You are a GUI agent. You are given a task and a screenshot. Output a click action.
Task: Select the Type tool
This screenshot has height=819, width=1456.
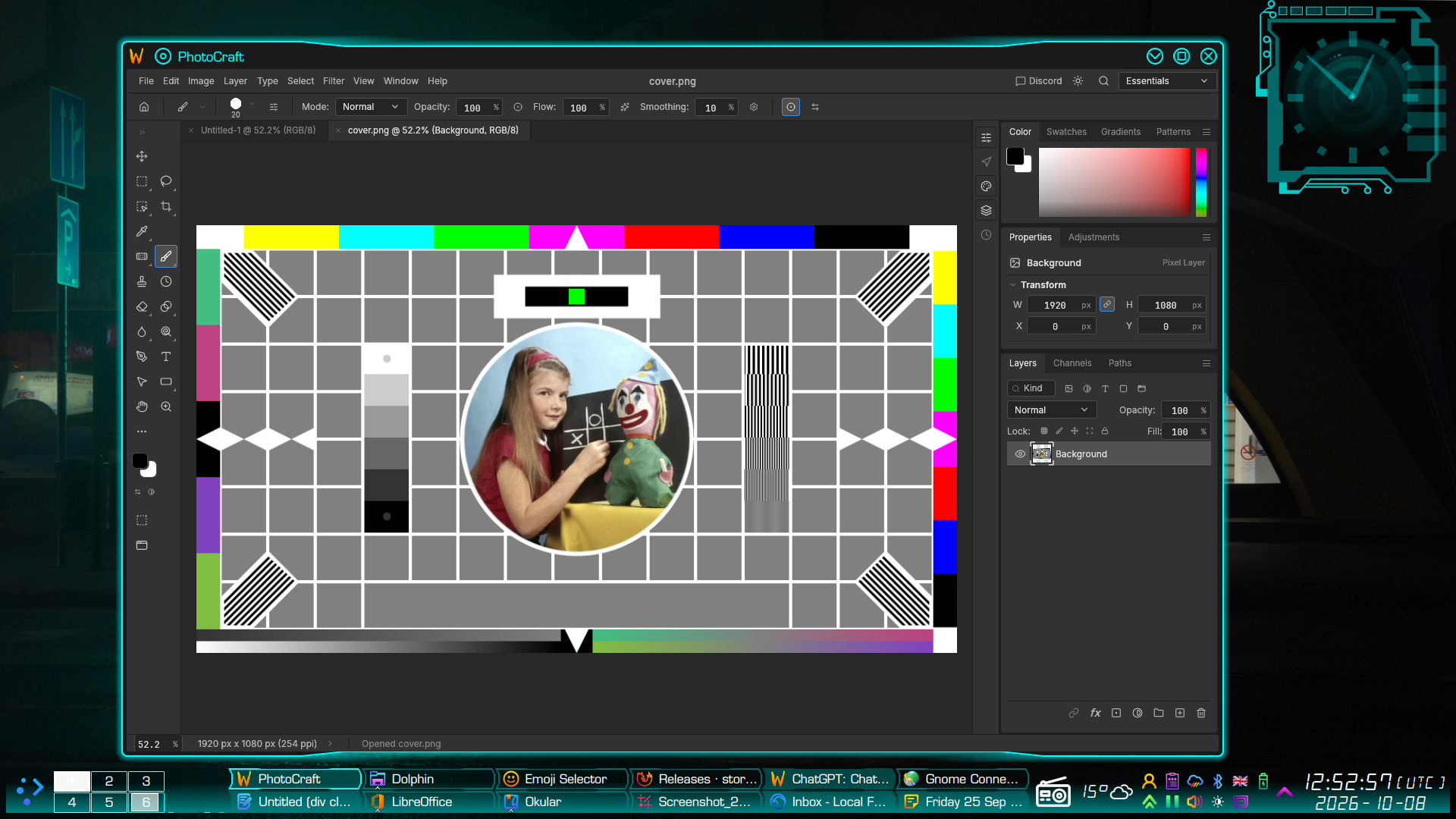(x=166, y=356)
